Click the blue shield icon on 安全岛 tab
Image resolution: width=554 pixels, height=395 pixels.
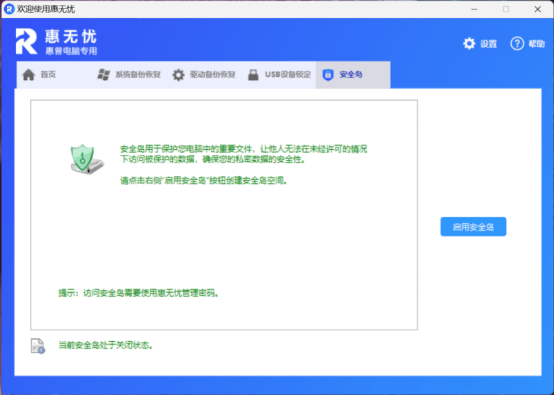328,75
